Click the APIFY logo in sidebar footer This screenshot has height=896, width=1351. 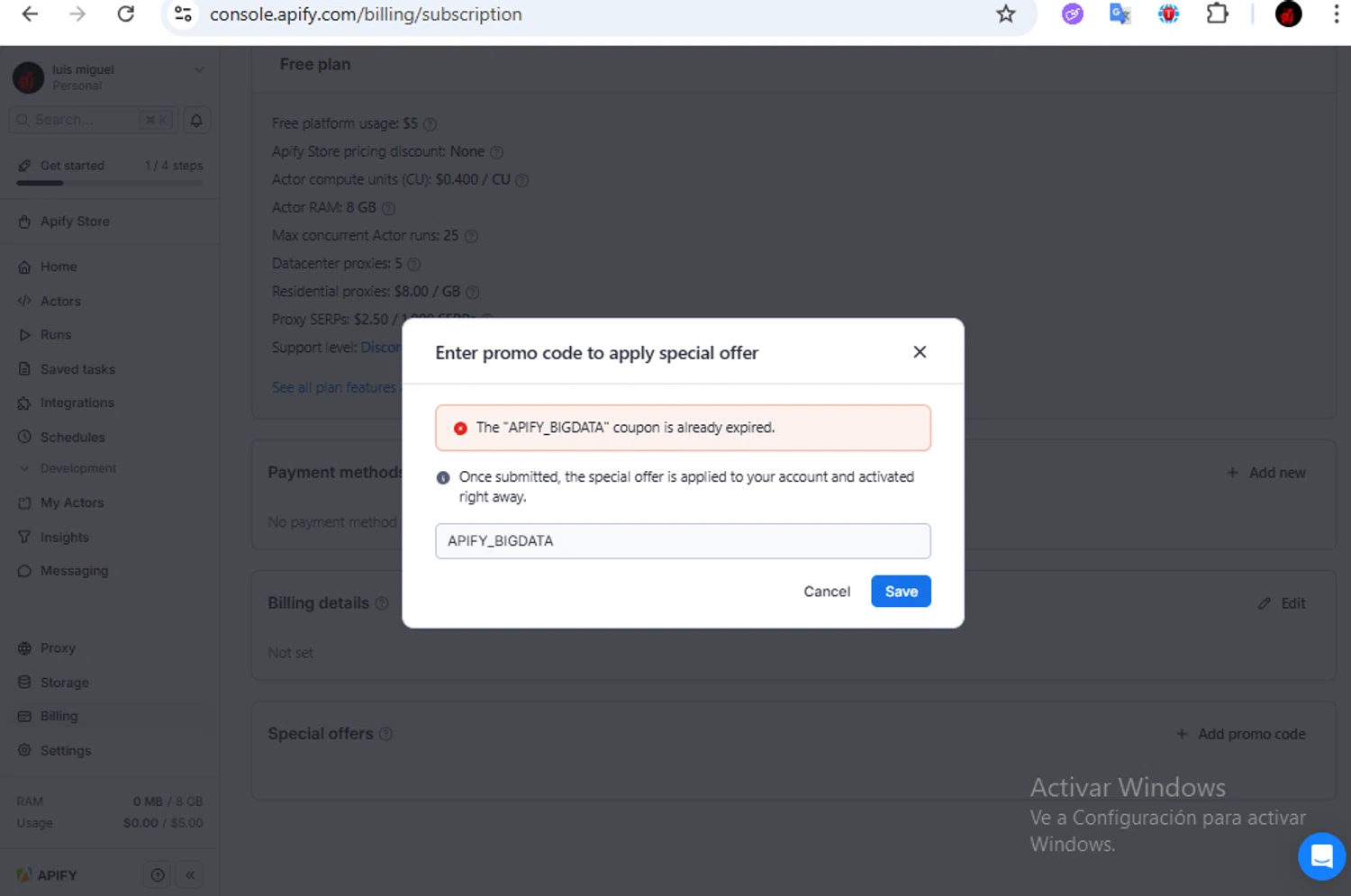47,875
